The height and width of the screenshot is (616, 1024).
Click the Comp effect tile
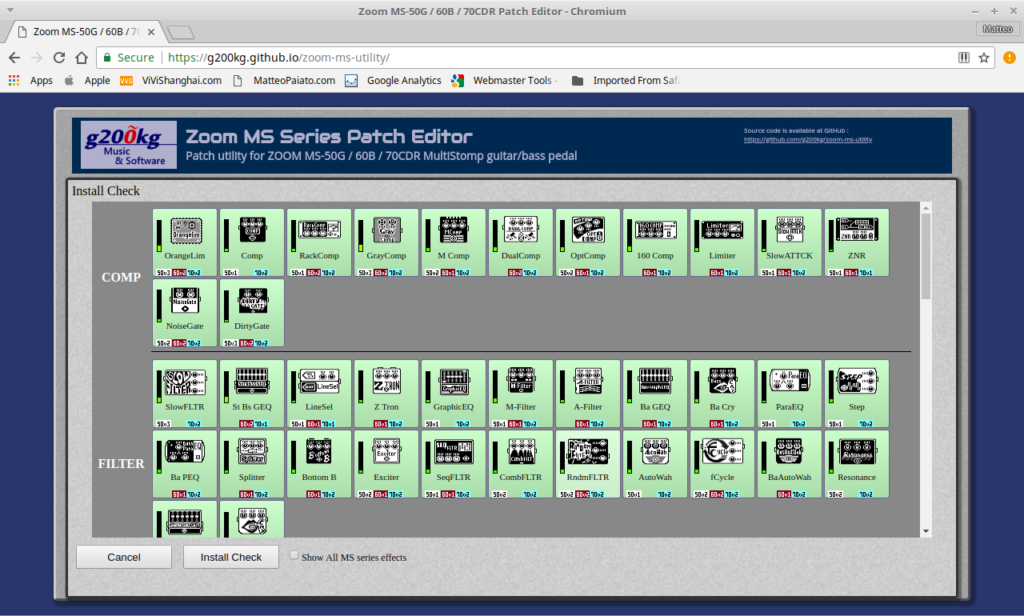click(x=252, y=242)
